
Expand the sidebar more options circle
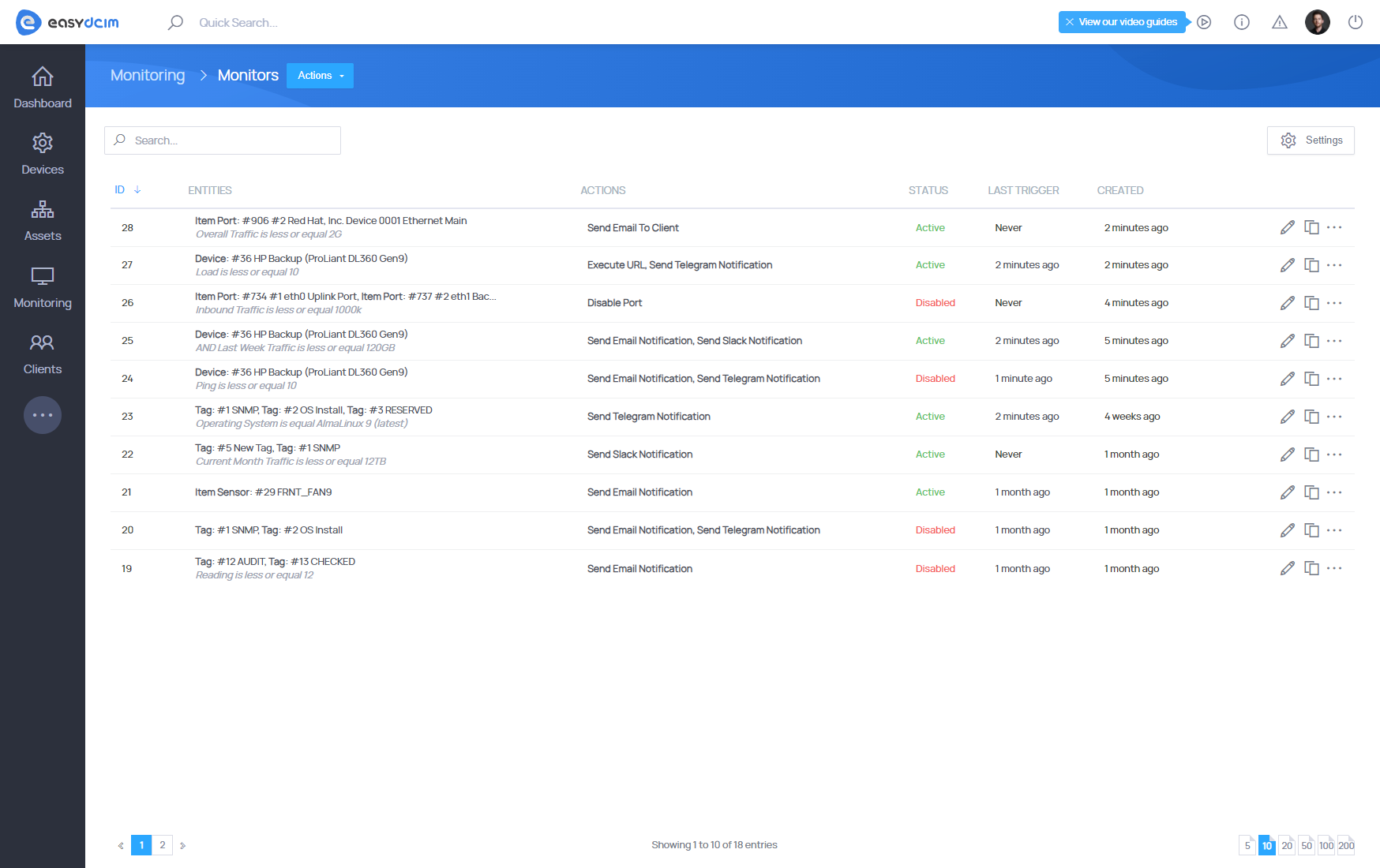coord(42,415)
